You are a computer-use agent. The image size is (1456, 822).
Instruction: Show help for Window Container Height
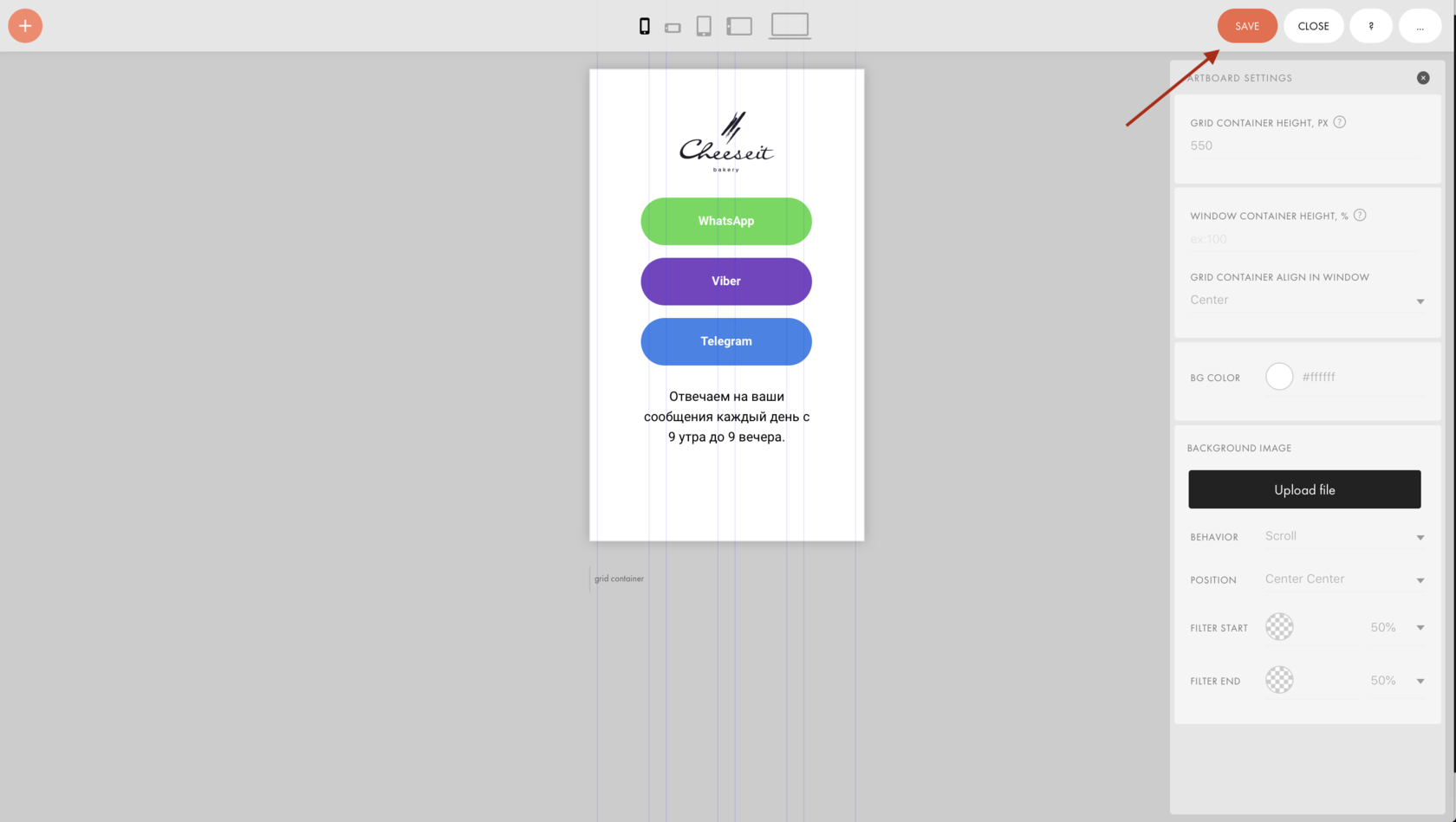click(x=1360, y=215)
